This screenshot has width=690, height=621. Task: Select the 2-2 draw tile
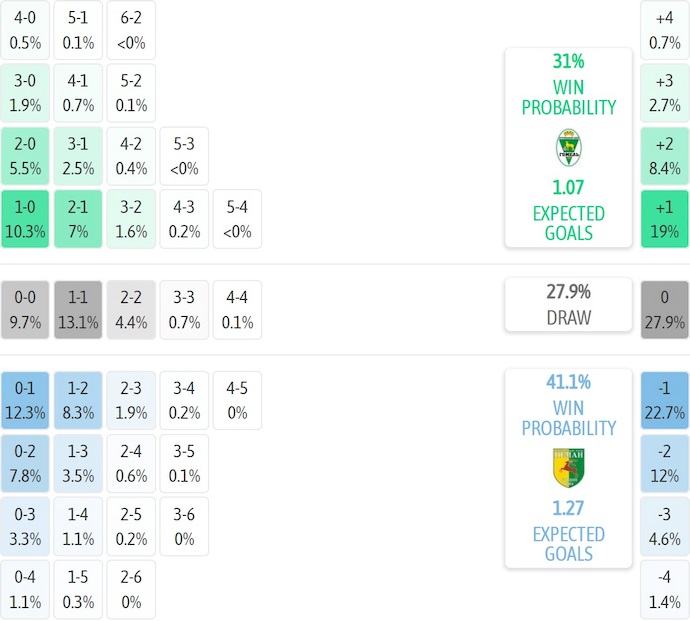(132, 310)
